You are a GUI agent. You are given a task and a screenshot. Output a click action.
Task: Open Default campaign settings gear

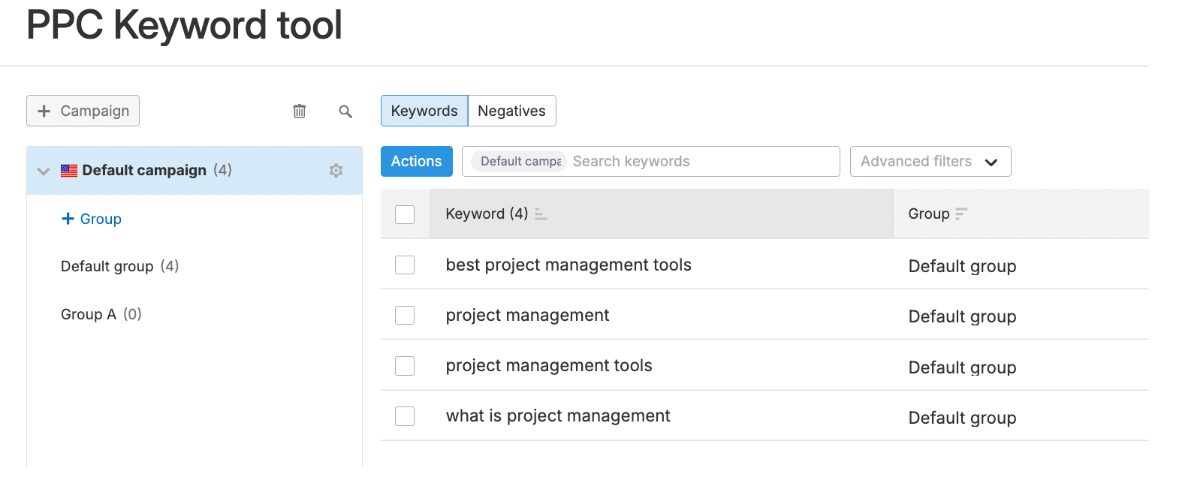[336, 171]
